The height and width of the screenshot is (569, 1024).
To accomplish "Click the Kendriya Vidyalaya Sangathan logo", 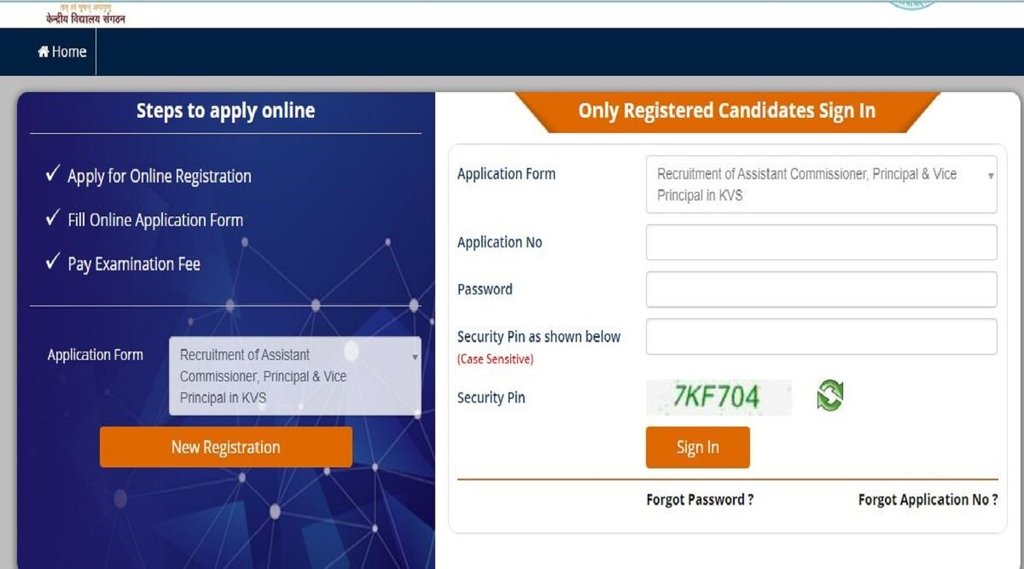I will pos(86,14).
